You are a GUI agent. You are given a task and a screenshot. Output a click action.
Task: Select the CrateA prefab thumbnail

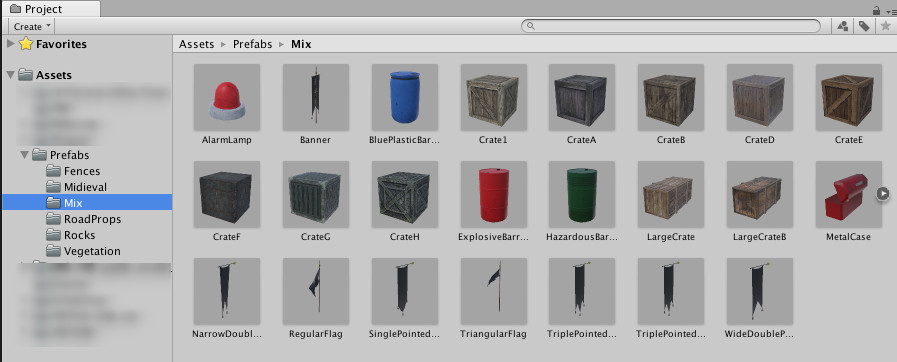point(582,97)
